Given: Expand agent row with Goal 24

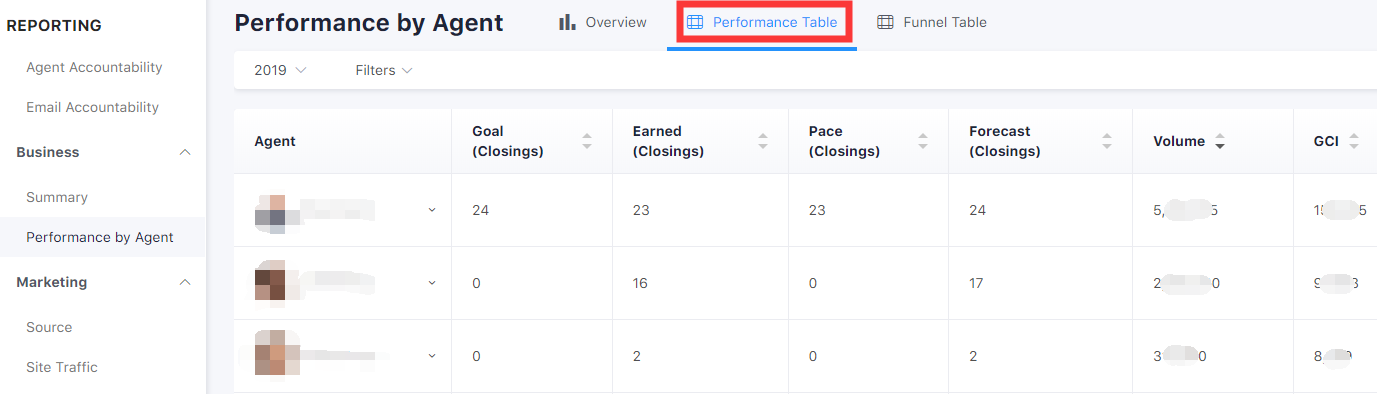Looking at the screenshot, I should tap(432, 210).
